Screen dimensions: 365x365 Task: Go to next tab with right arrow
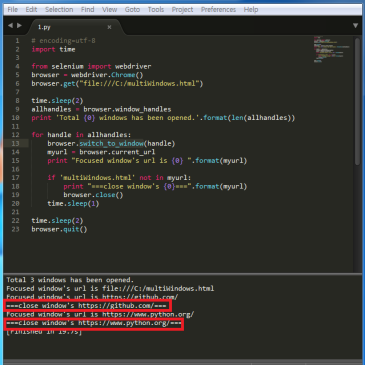point(19,25)
